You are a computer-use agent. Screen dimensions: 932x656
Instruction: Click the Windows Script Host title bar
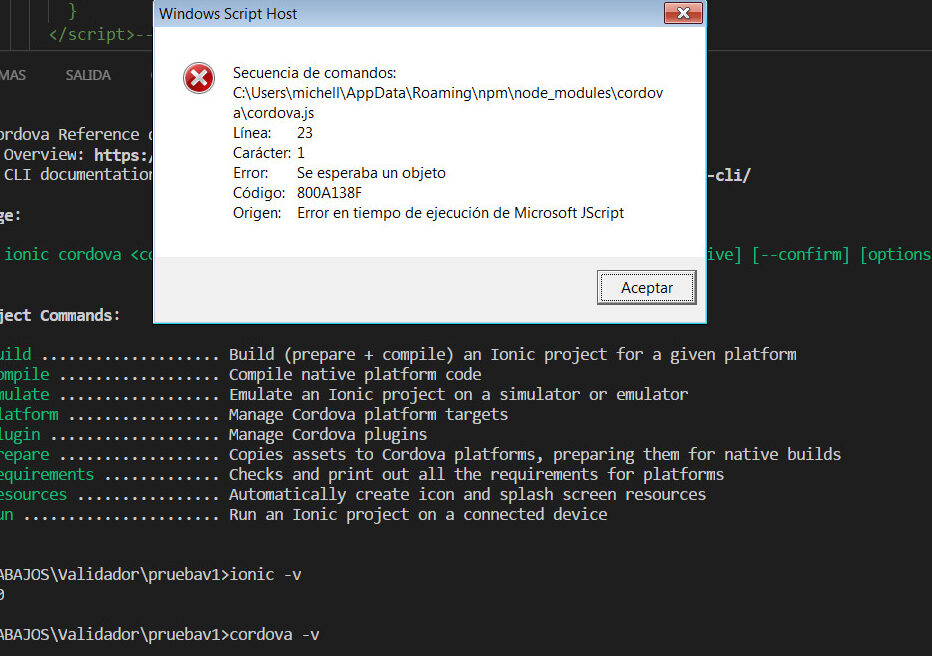[x=400, y=14]
